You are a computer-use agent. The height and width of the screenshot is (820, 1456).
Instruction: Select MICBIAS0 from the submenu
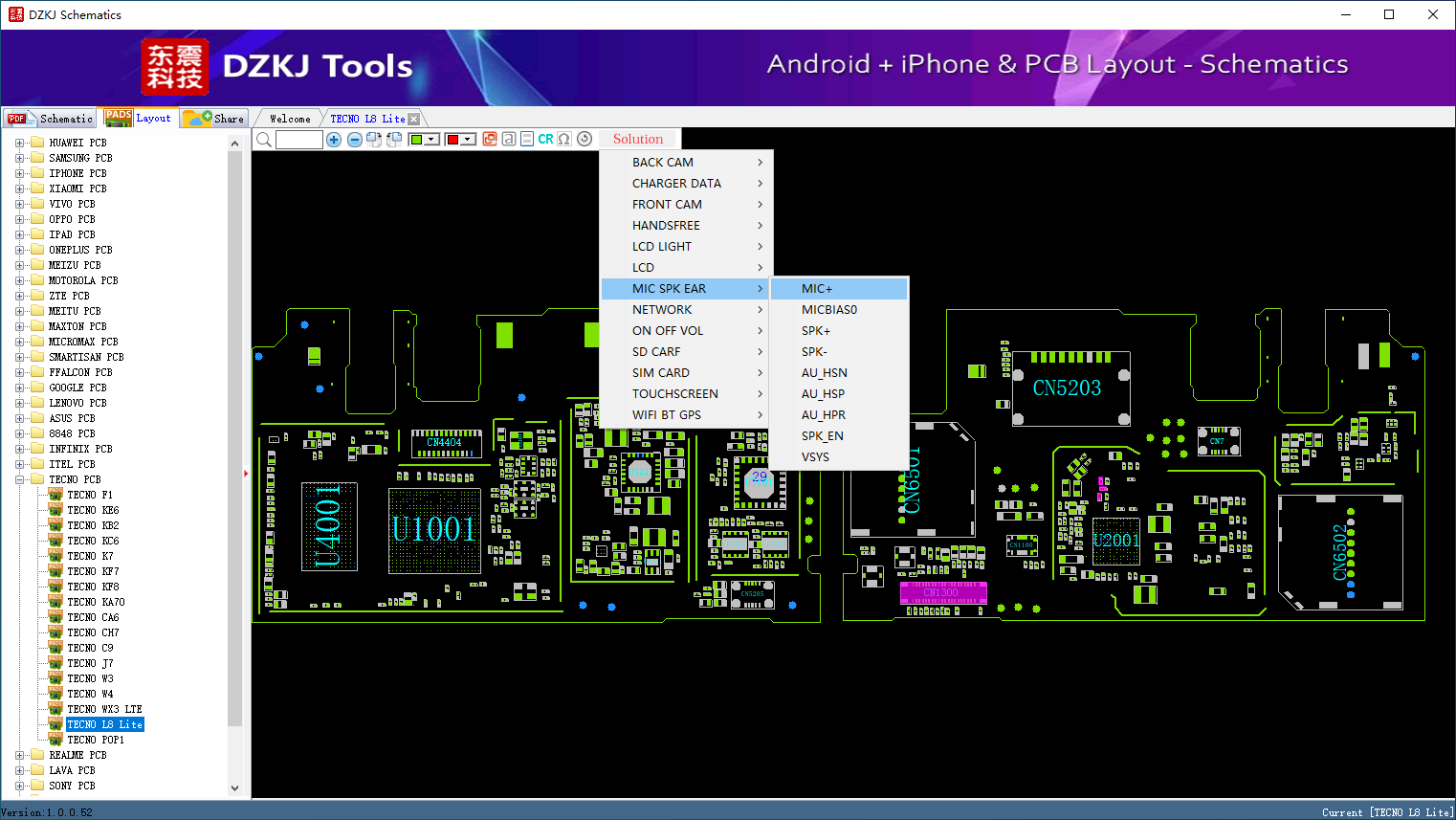(828, 309)
